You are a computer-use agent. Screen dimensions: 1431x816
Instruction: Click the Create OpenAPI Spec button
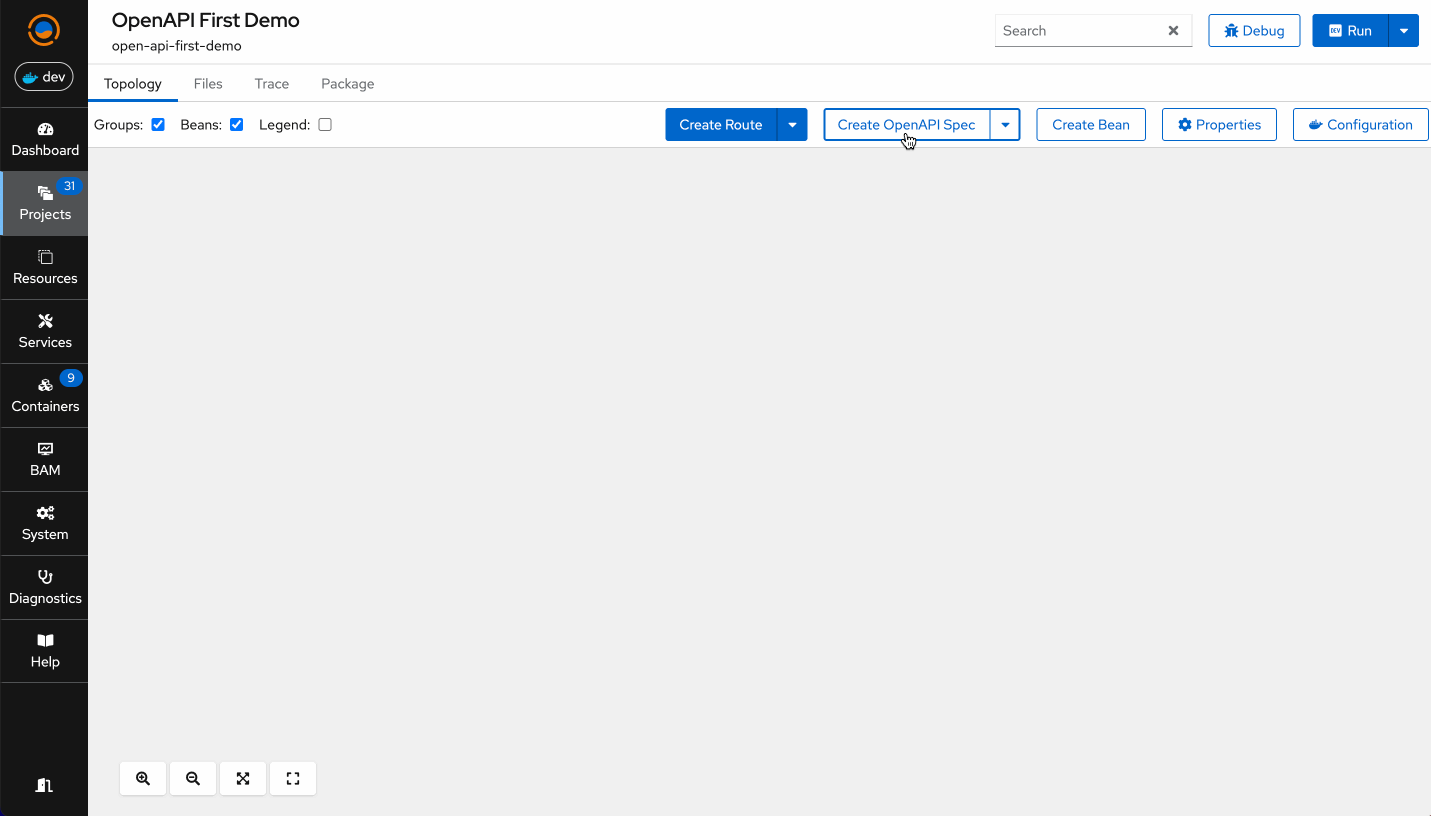tap(906, 125)
